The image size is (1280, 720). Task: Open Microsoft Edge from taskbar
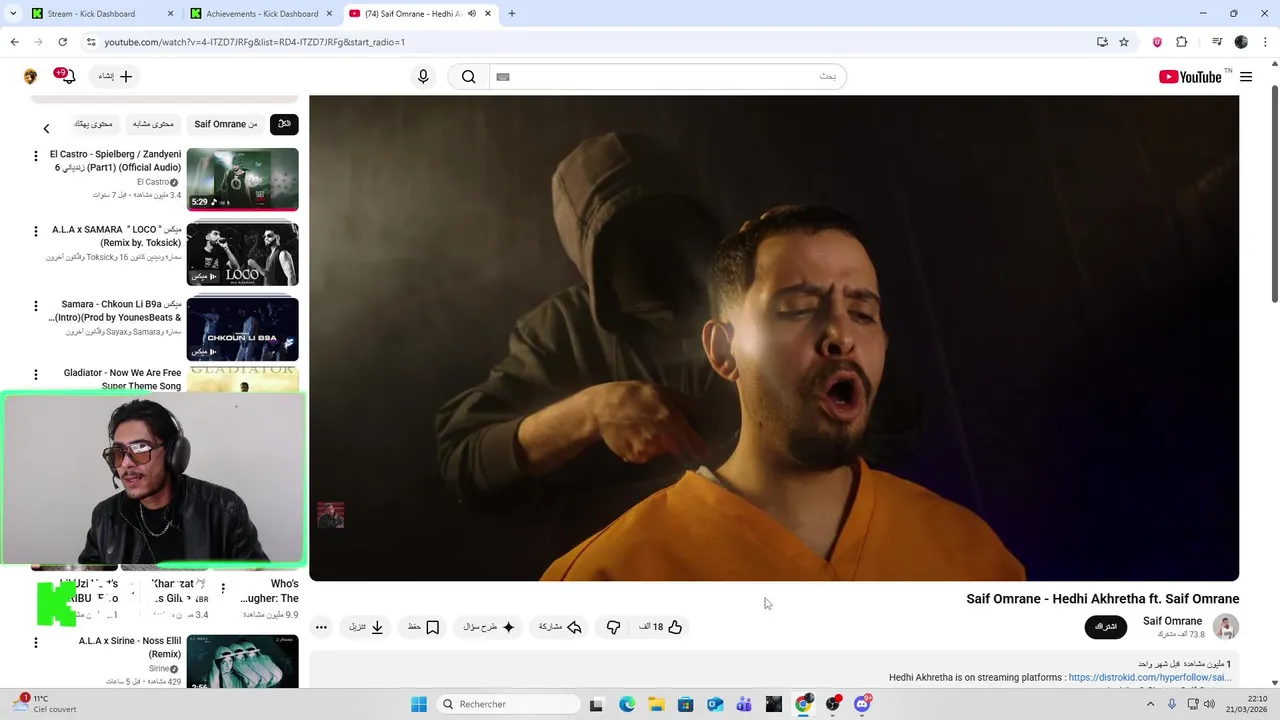click(x=627, y=704)
